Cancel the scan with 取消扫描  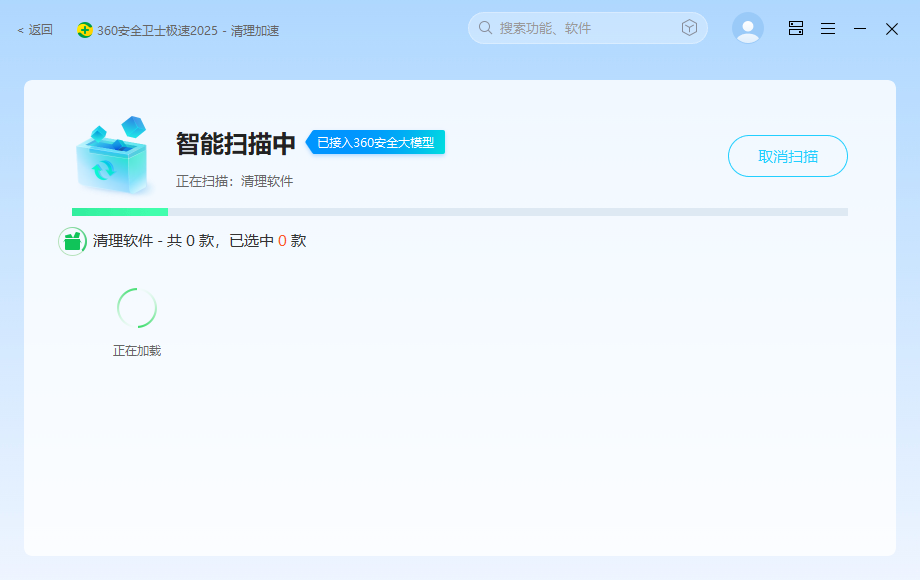click(787, 156)
